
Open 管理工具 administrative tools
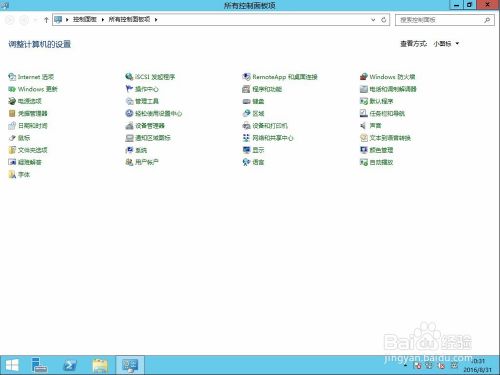(x=142, y=101)
